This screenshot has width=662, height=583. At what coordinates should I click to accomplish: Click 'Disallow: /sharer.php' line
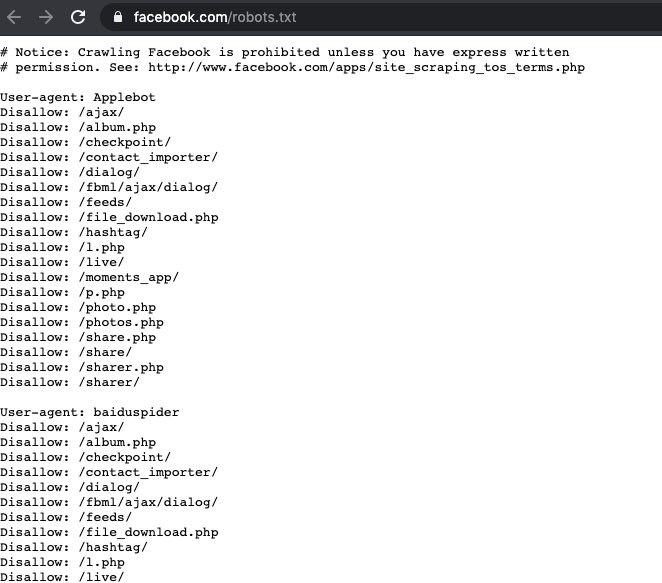click(82, 367)
